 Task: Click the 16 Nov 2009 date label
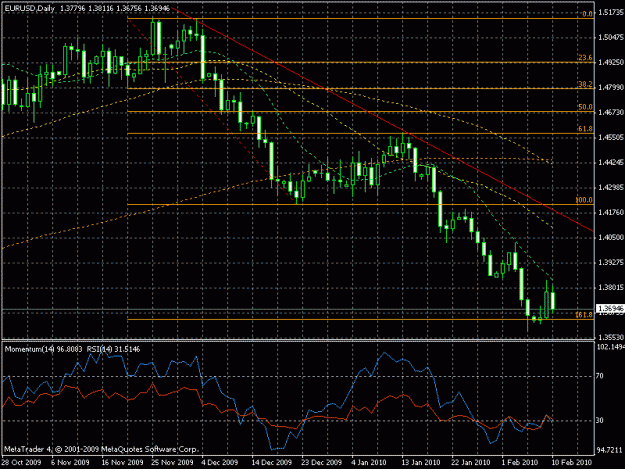click(122, 462)
